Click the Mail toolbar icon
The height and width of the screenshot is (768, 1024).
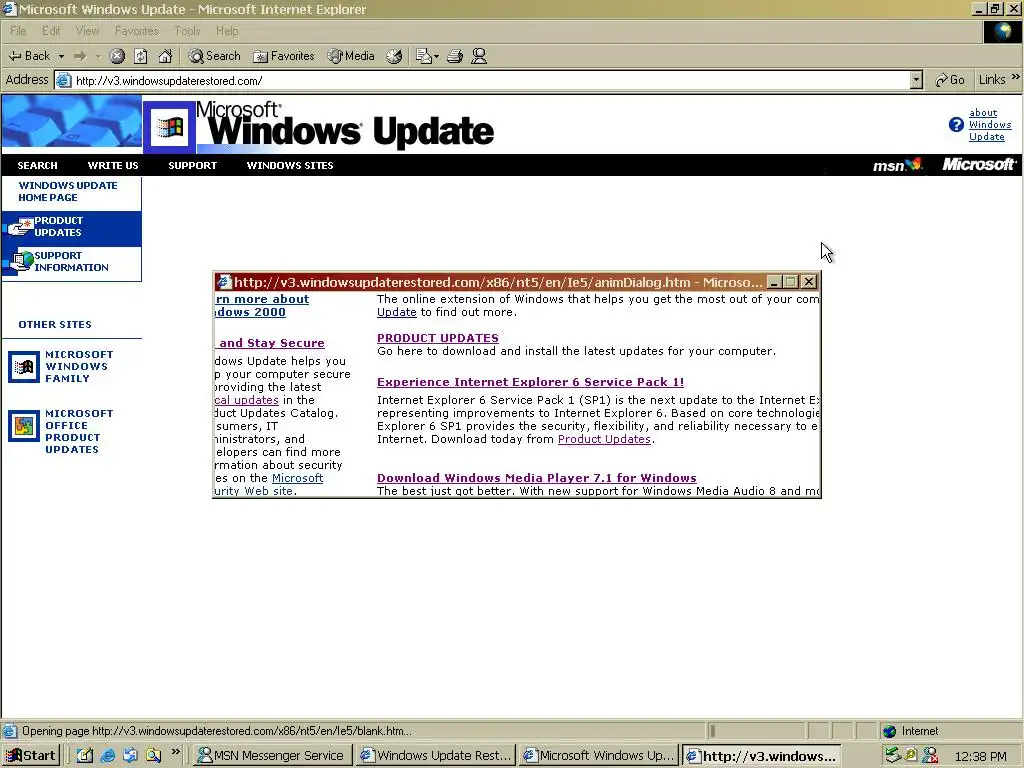(x=424, y=56)
